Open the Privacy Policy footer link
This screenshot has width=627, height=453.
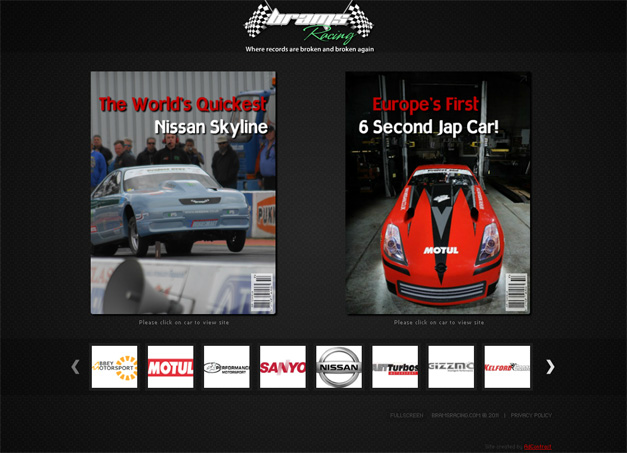[531, 415]
